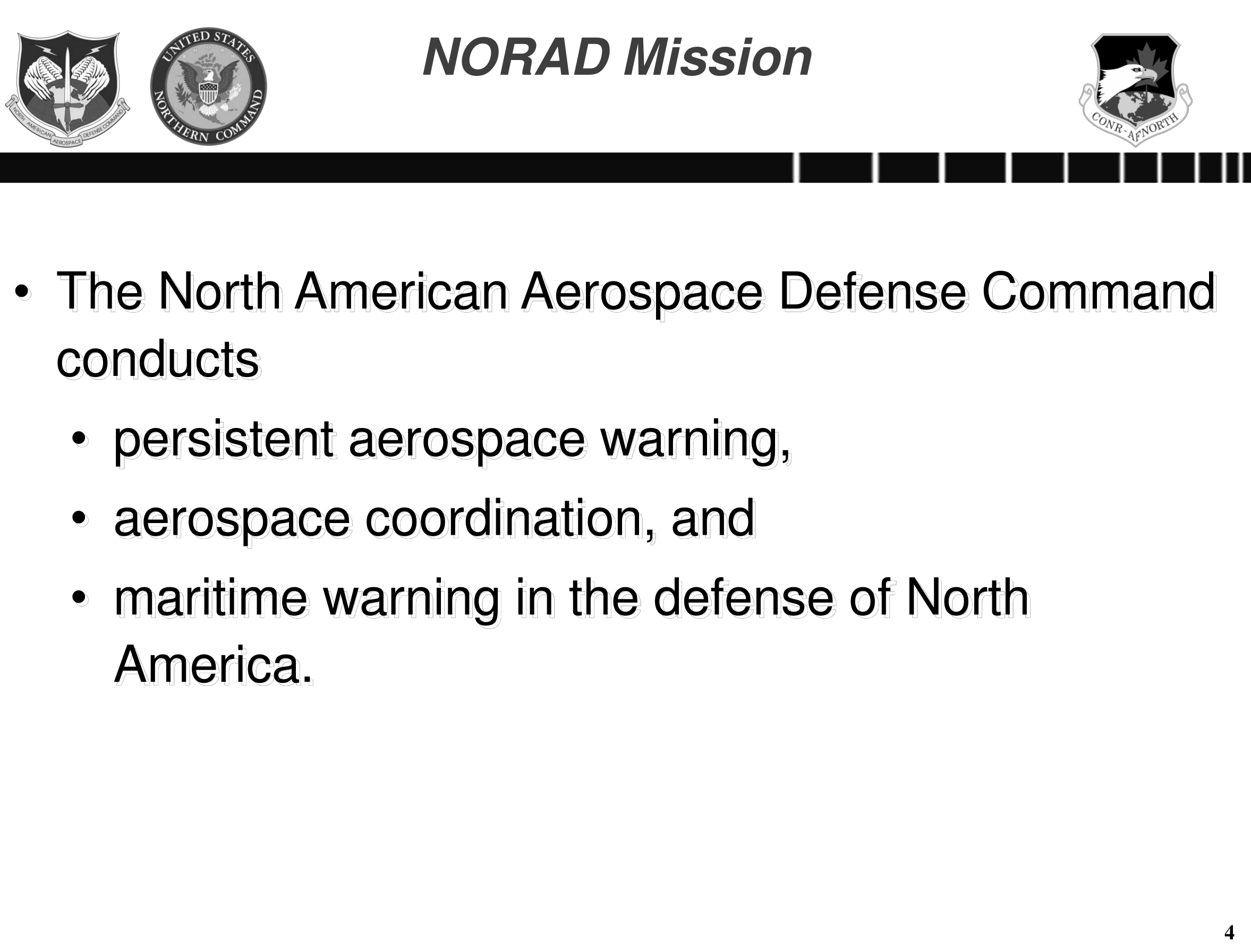
Task: Click the slide number 4
Action: point(1229,932)
